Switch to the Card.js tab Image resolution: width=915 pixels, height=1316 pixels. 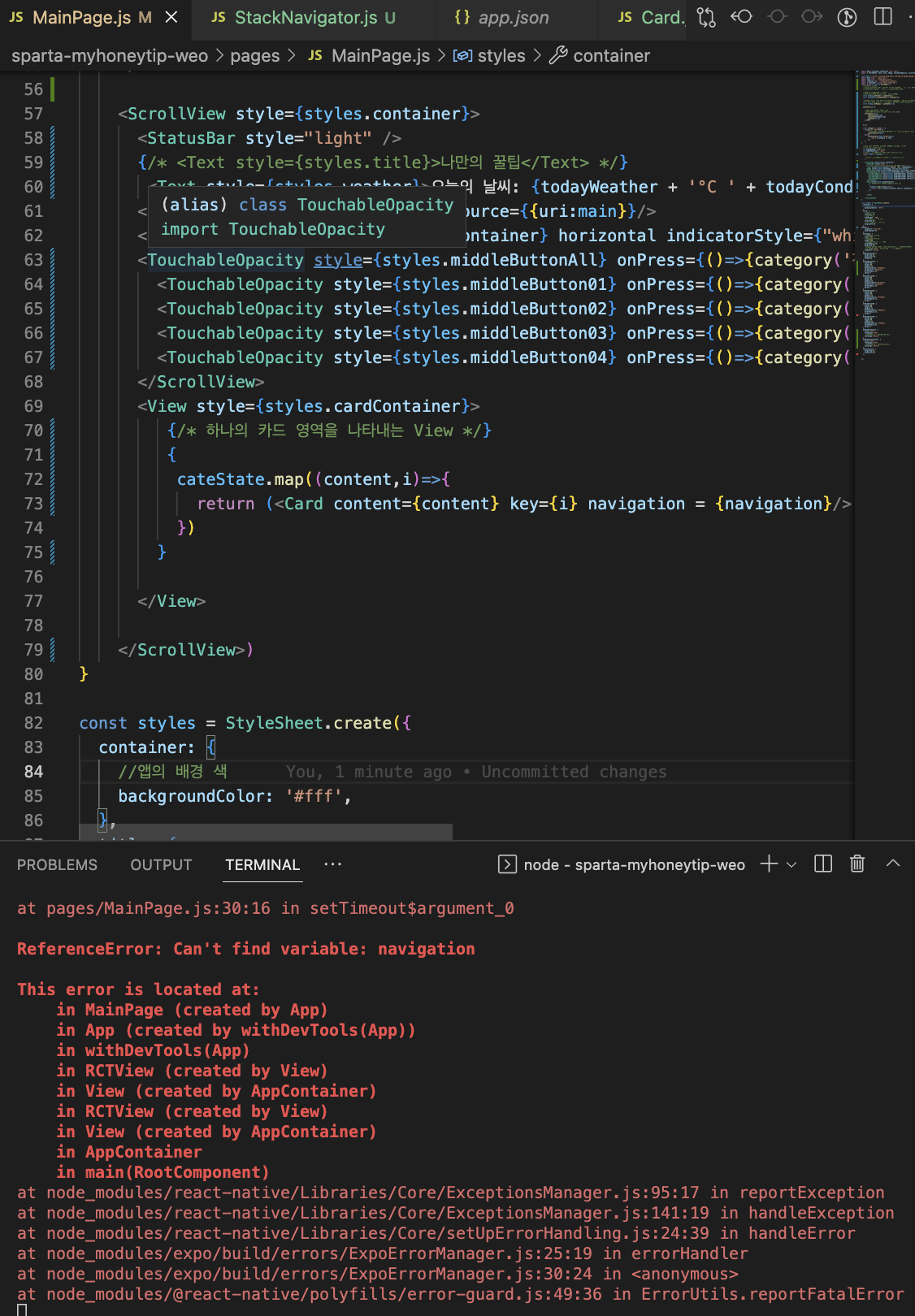click(650, 17)
